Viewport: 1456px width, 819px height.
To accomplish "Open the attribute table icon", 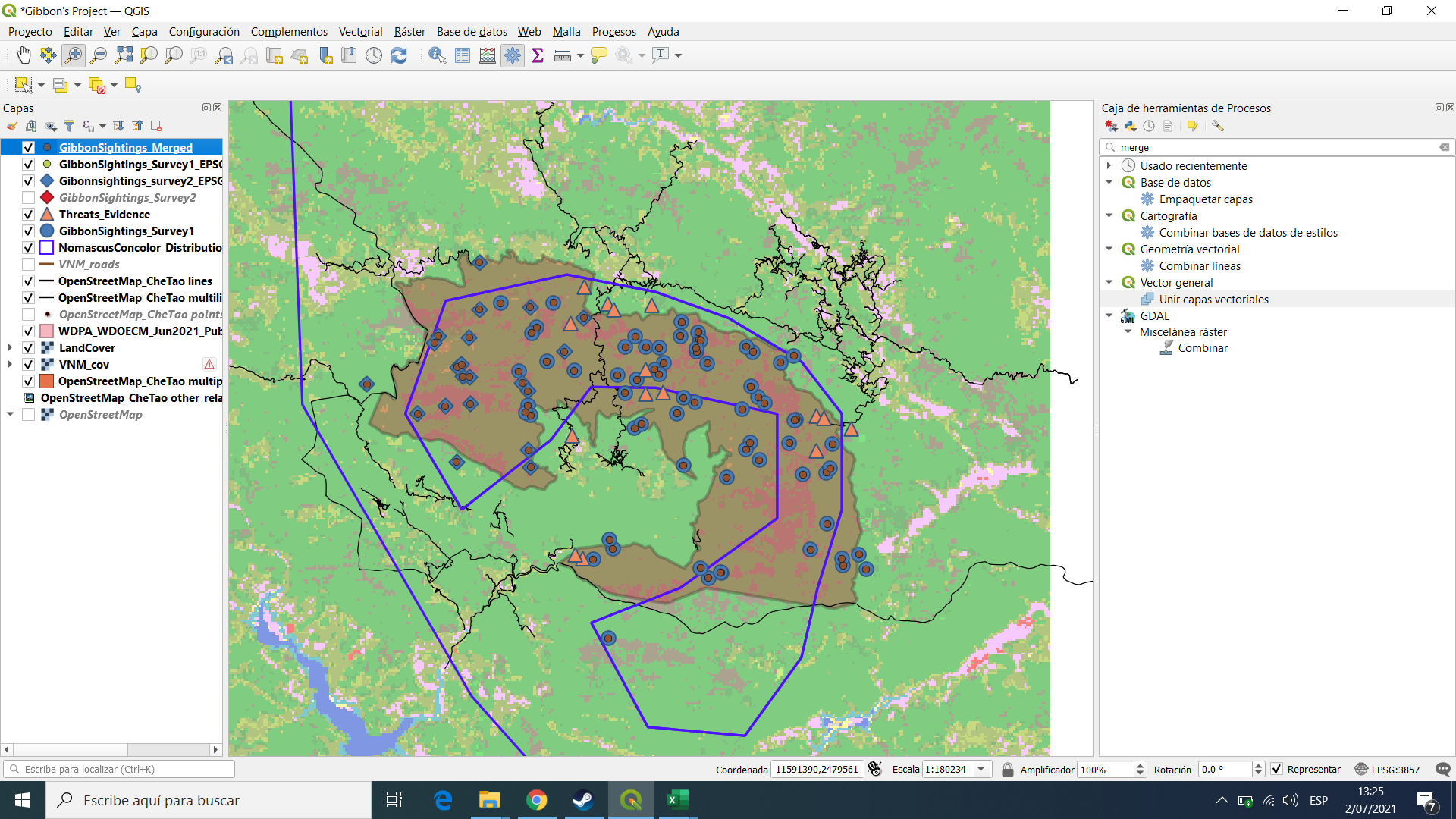I will click(x=463, y=55).
